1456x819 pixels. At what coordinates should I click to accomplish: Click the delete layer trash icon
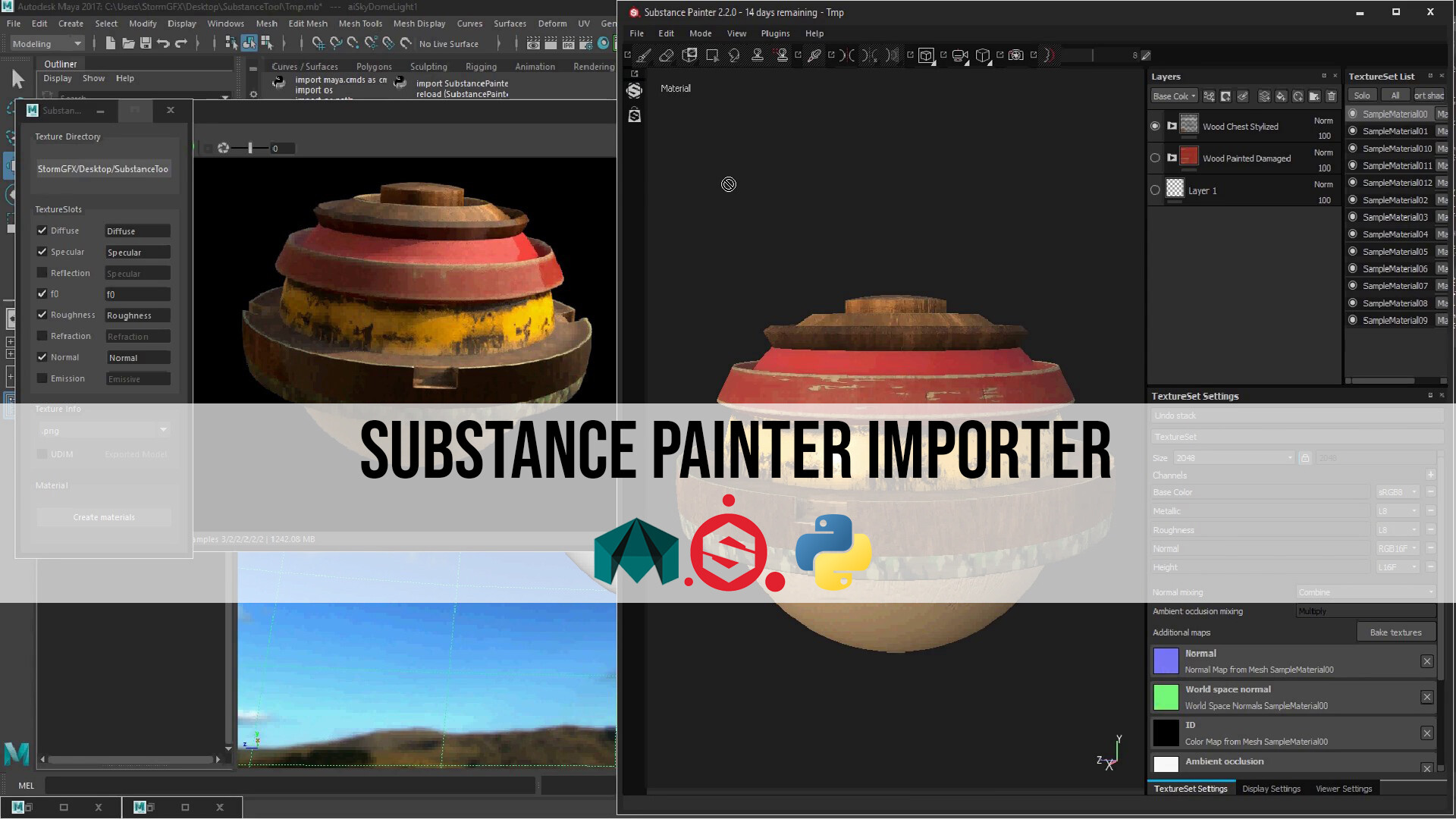pos(1331,96)
